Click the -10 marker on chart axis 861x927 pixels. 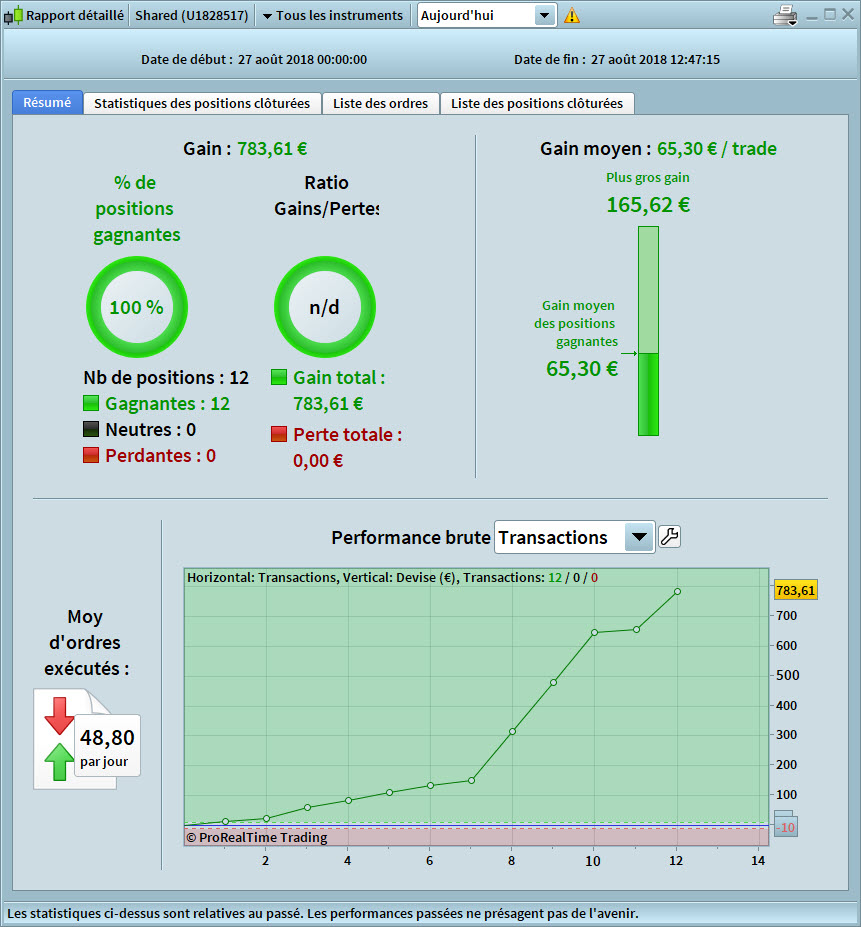[x=786, y=826]
